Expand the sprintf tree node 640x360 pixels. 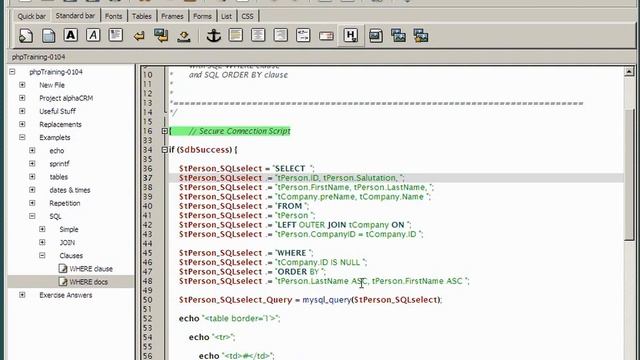pyautogui.click(x=32, y=164)
